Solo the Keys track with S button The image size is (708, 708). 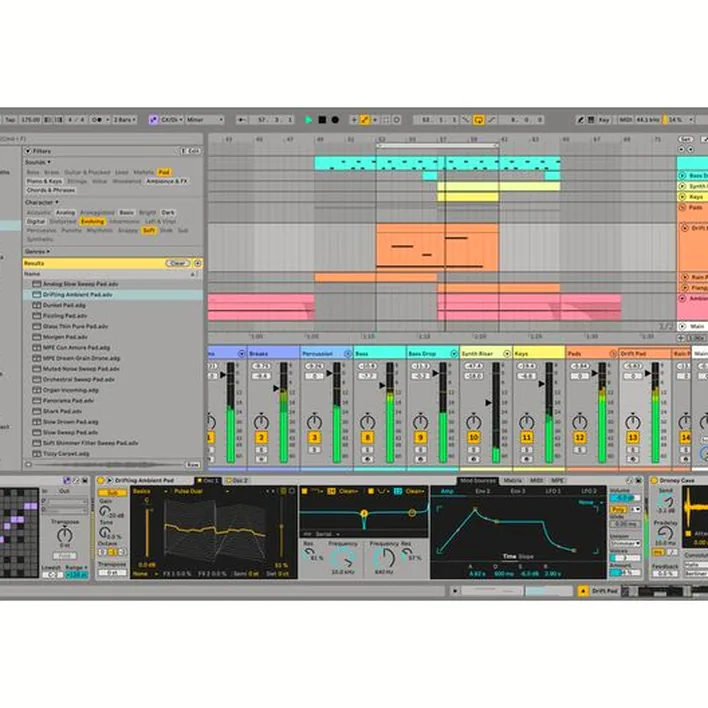(x=526, y=450)
